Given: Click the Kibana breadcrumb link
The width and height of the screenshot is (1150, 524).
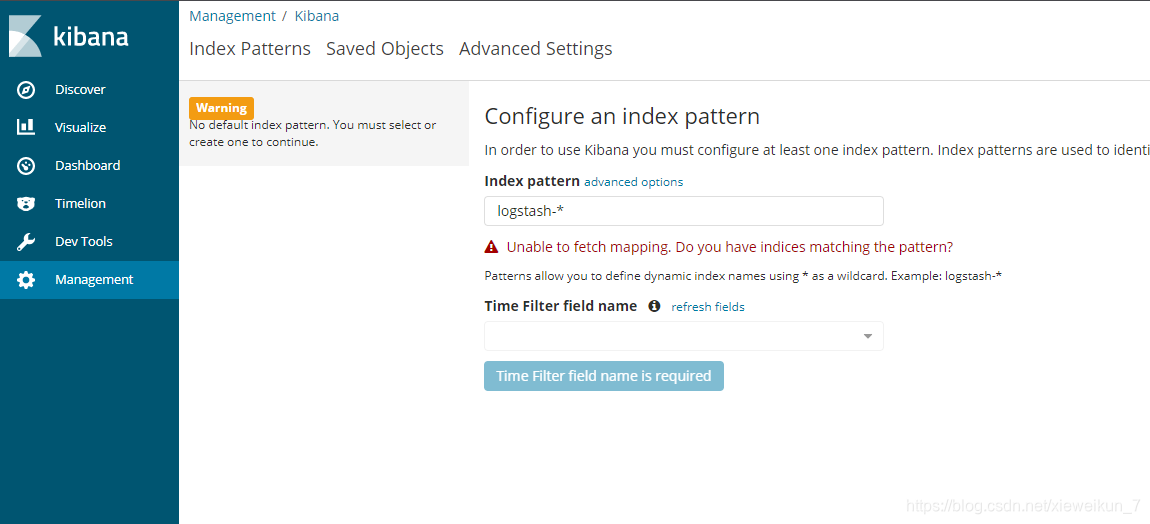Looking at the screenshot, I should tap(317, 15).
